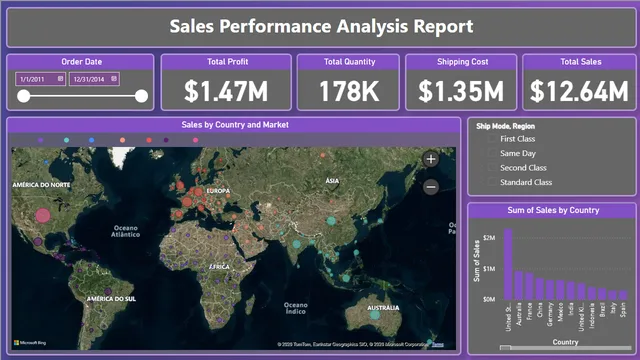
Task: Select the United Kingdom bar in chart
Action: (x=581, y=291)
